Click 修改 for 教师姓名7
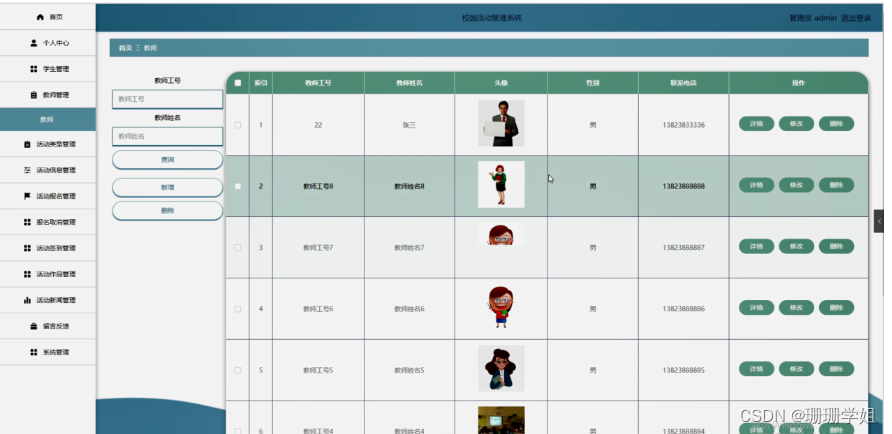The height and width of the screenshot is (434, 892). click(x=796, y=246)
